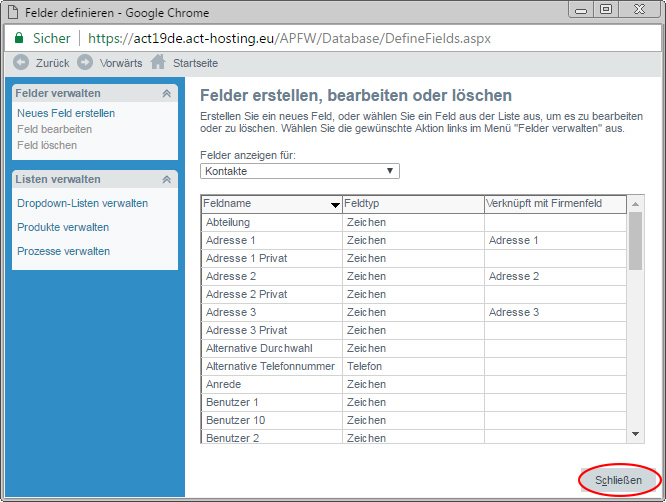Click the Zurück text label
This screenshot has width=666, height=502.
pos(52,63)
